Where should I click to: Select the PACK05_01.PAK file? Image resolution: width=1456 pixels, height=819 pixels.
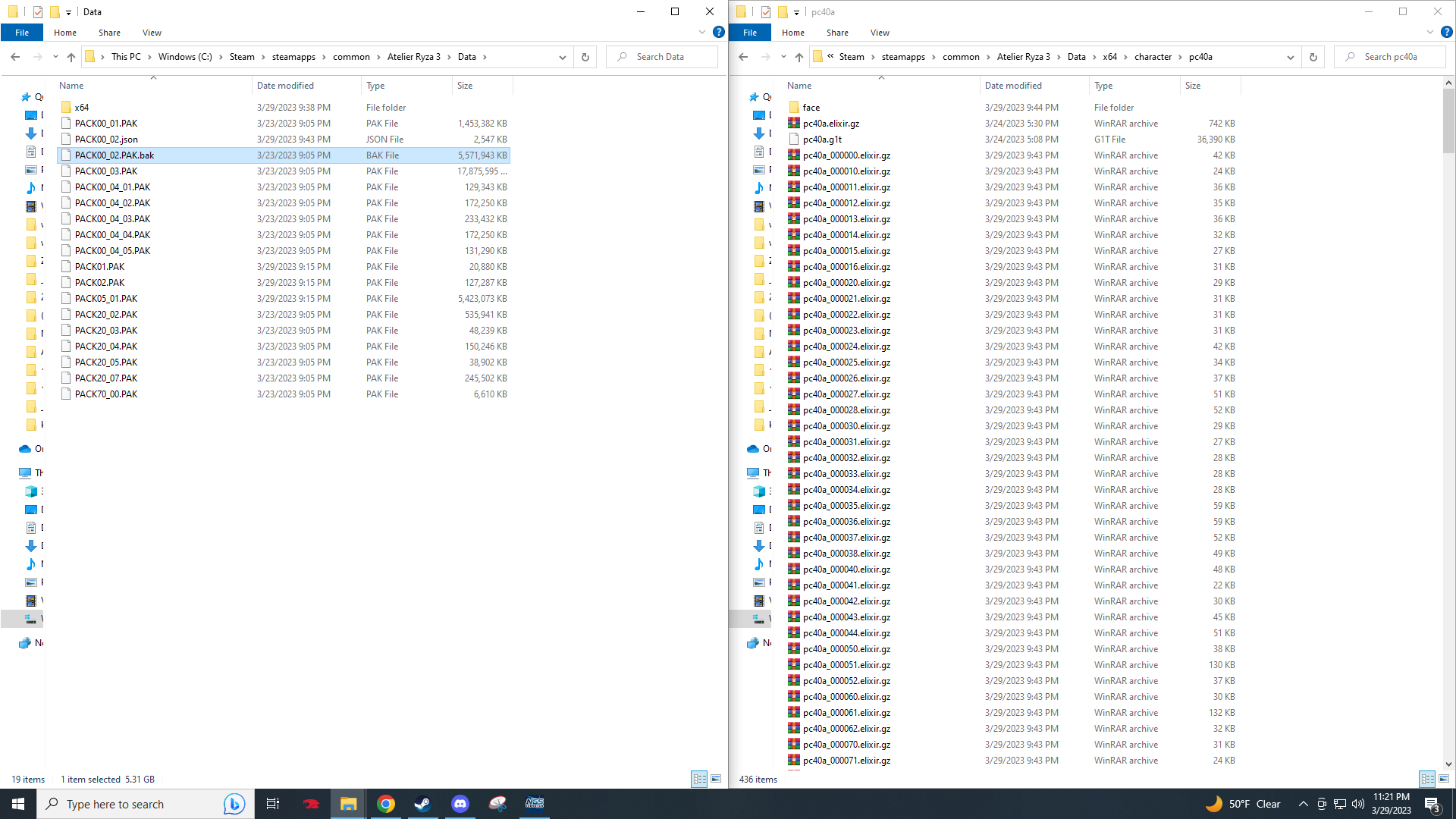284,299
